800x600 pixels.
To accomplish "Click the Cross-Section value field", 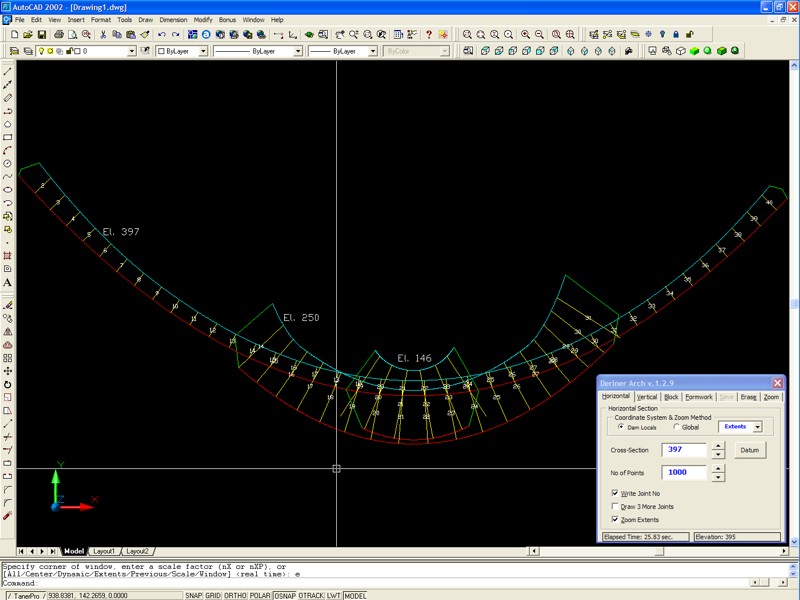I will coord(682,450).
